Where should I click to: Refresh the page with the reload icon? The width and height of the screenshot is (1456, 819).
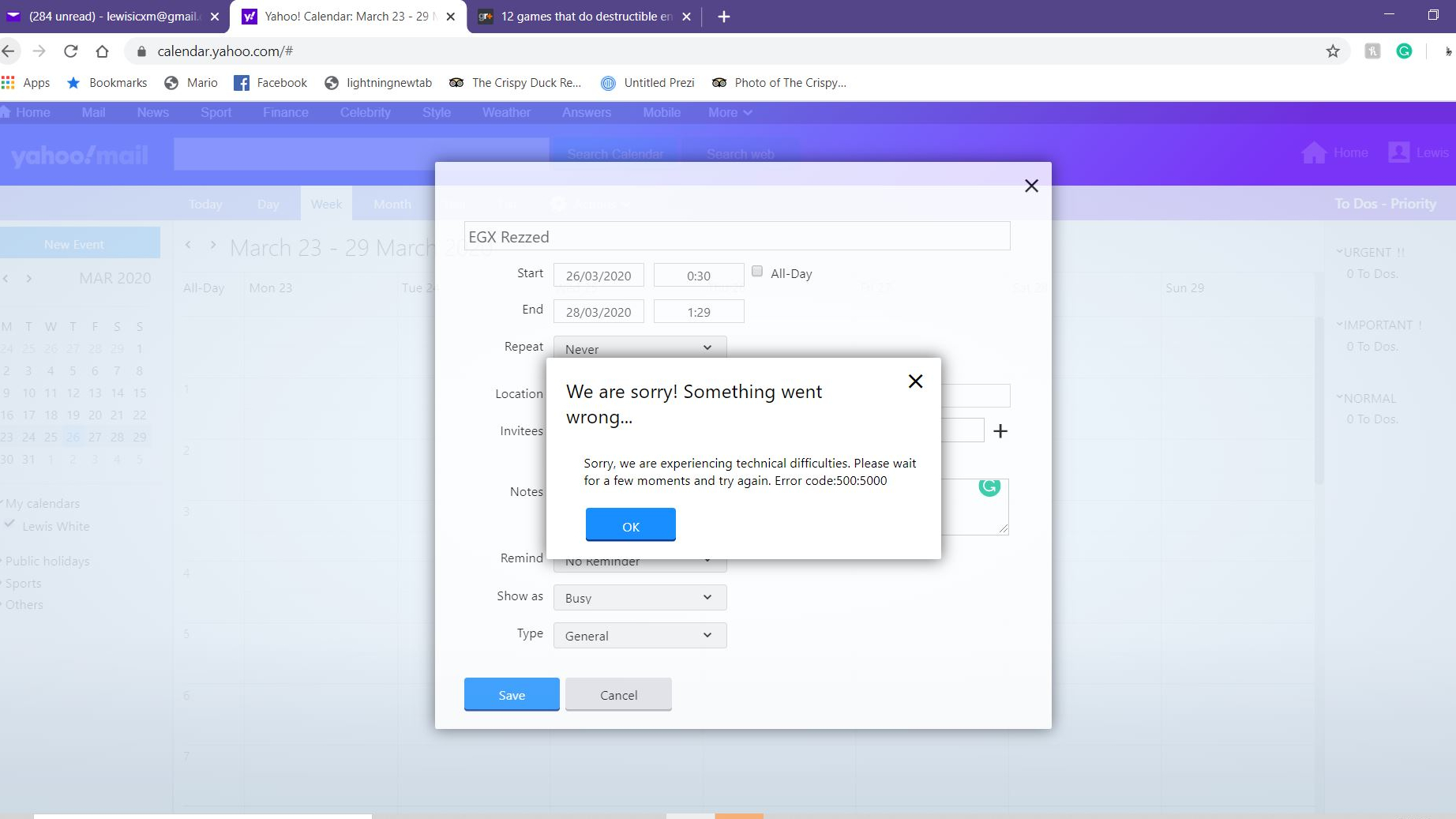pos(70,51)
